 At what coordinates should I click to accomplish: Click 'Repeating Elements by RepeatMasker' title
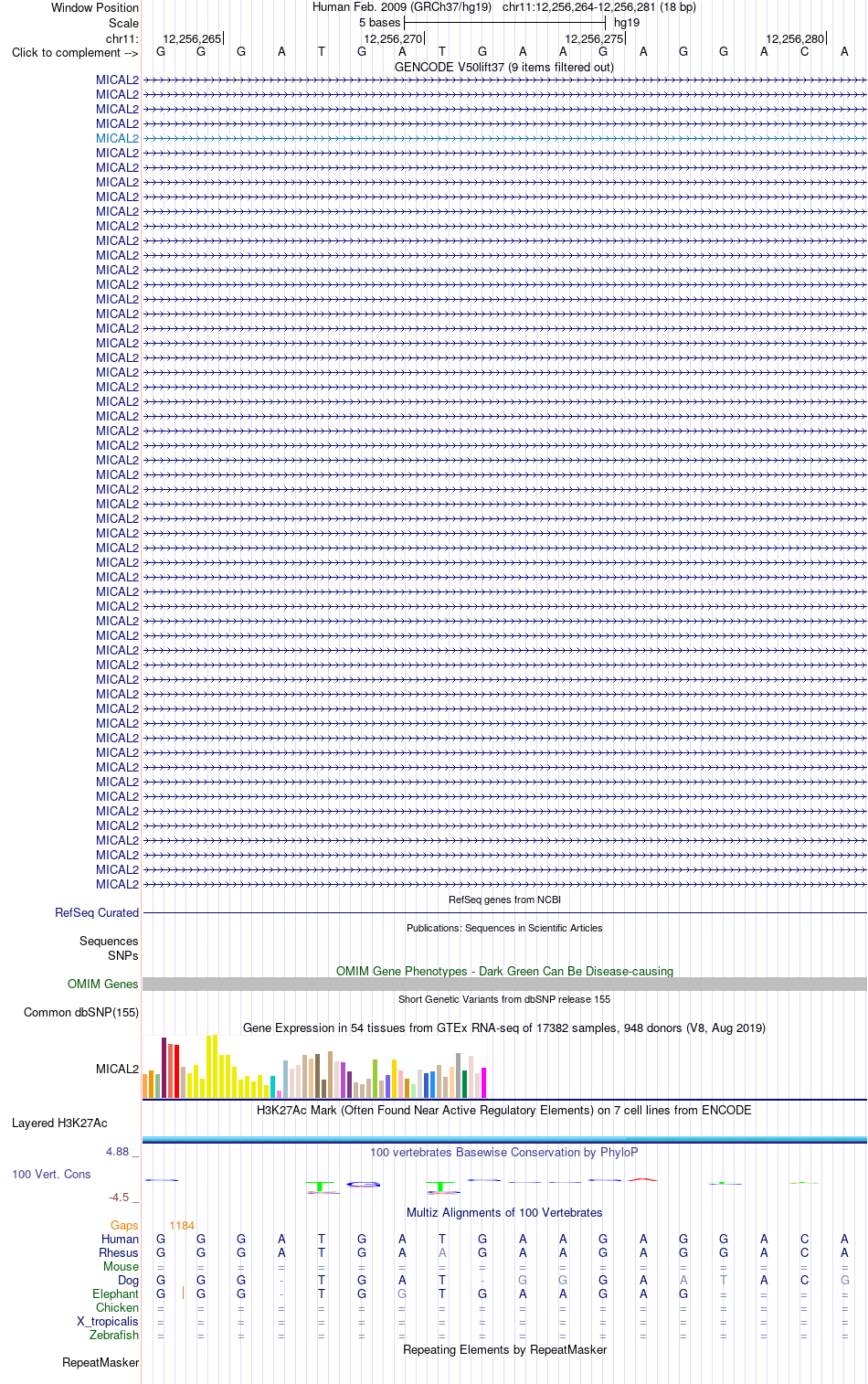[504, 1349]
